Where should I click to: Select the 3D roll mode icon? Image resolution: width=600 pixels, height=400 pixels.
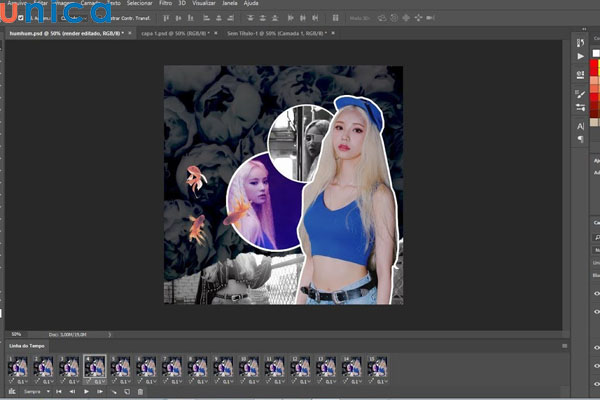tap(394, 18)
